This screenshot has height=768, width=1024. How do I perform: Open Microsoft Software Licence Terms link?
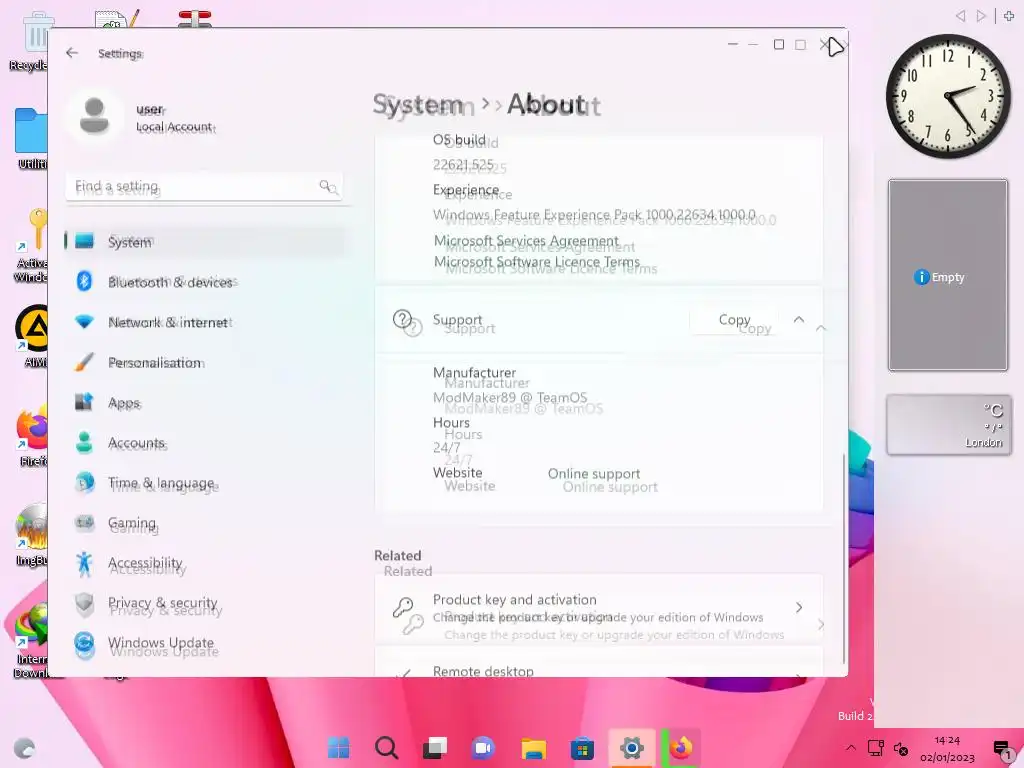tap(537, 262)
